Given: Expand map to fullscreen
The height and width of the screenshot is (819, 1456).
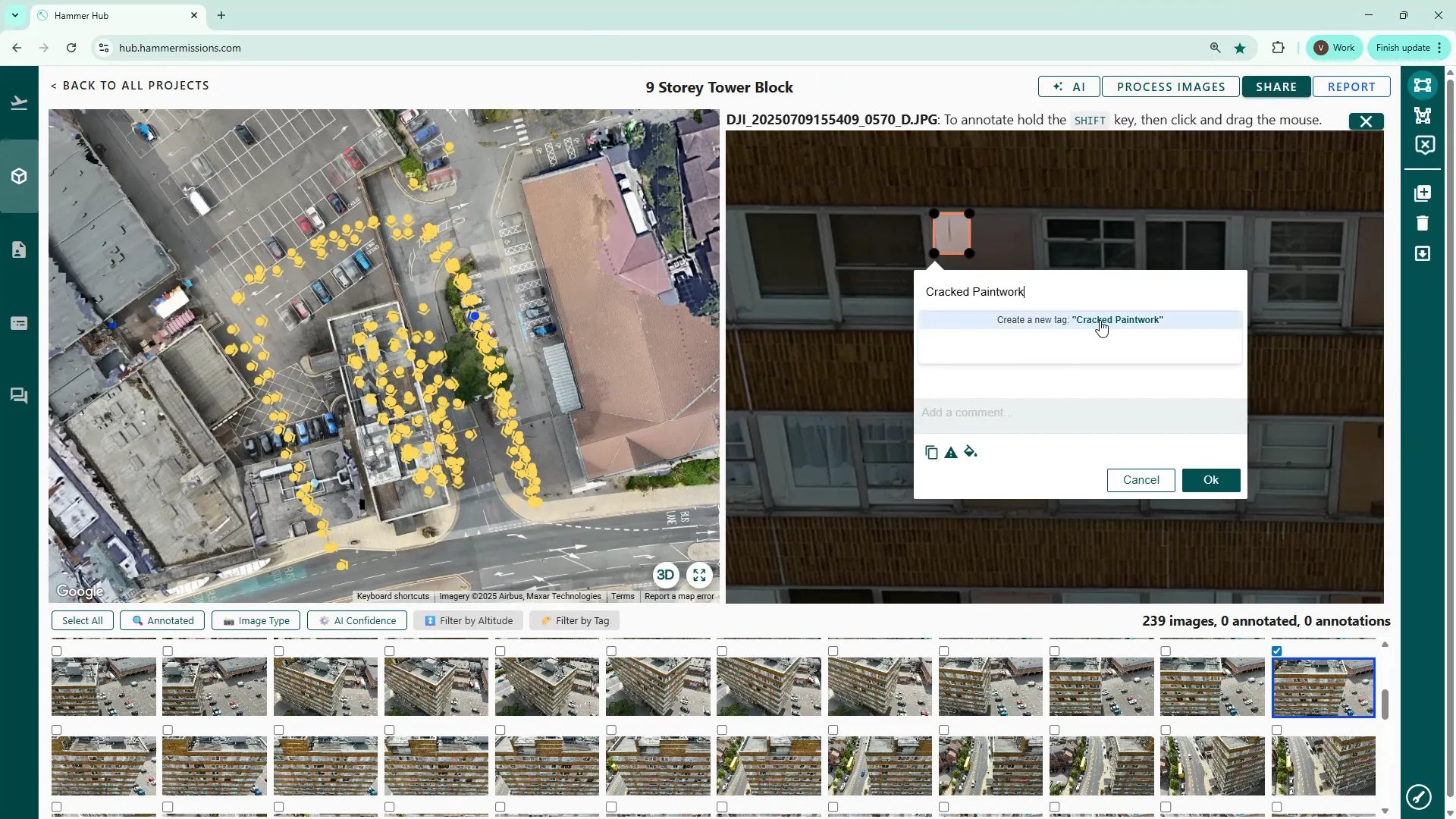Looking at the screenshot, I should (x=699, y=575).
